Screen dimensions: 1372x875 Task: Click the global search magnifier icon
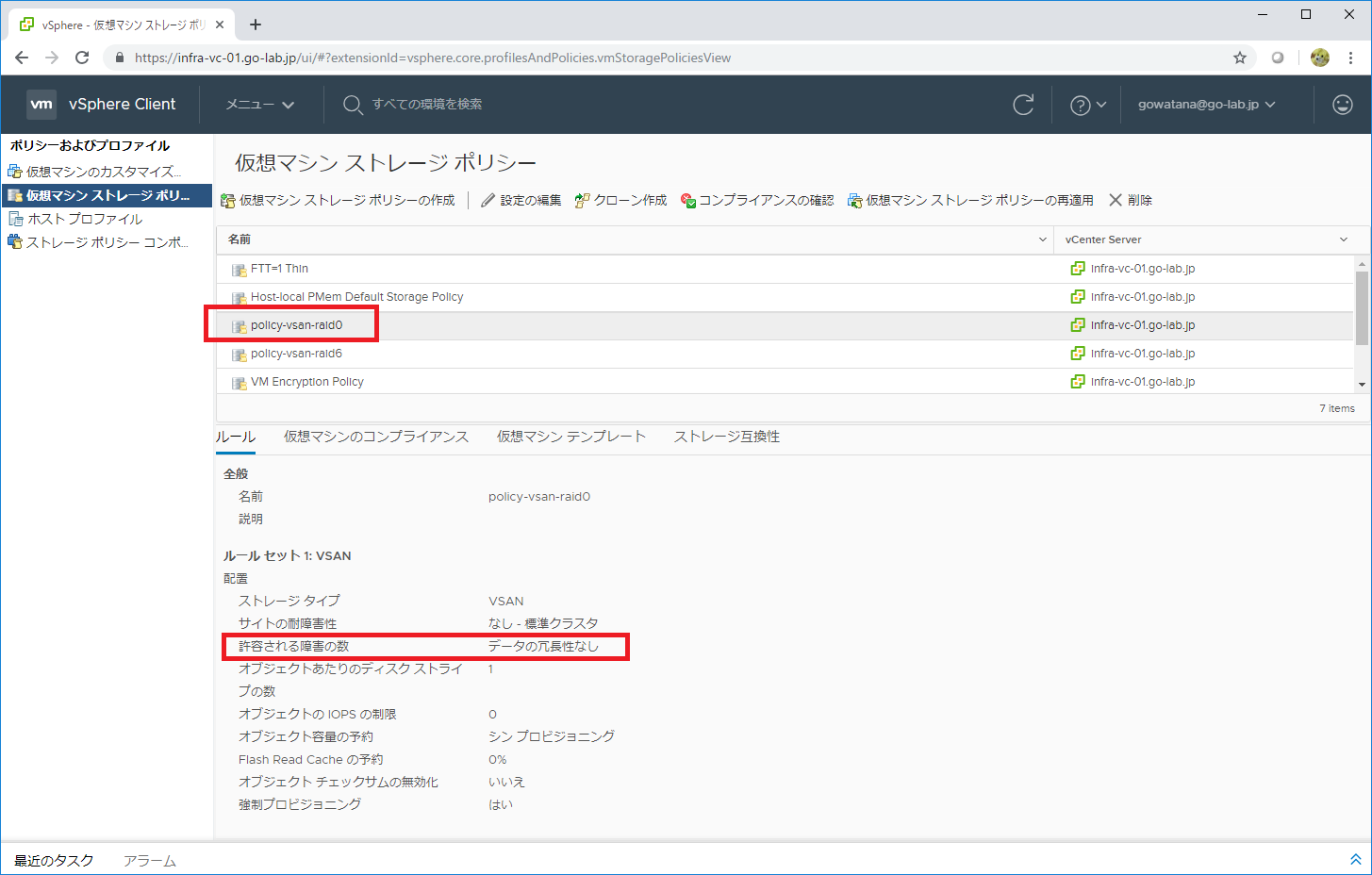tap(353, 105)
